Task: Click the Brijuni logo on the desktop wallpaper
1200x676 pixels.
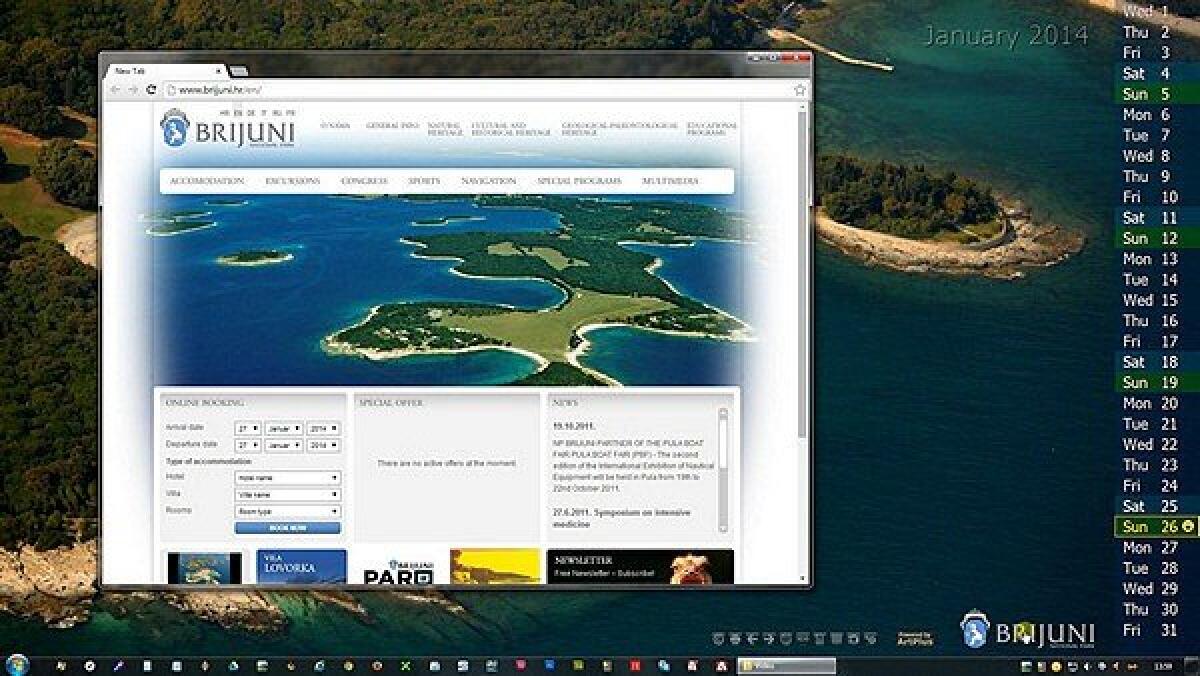Action: tap(975, 630)
